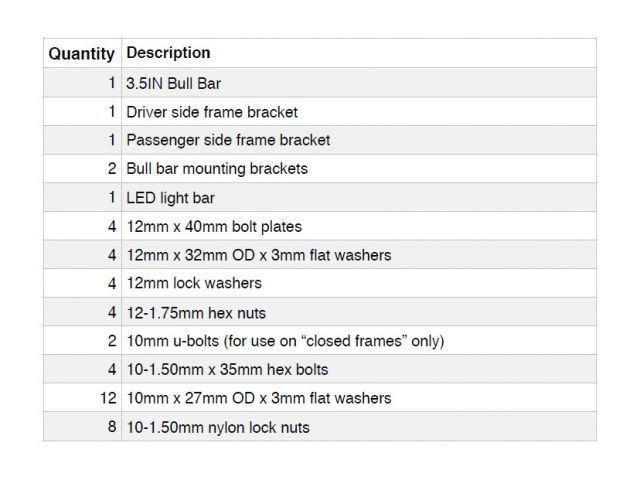Click the Quantity column header
This screenshot has height=480, width=640.
[x=81, y=53]
